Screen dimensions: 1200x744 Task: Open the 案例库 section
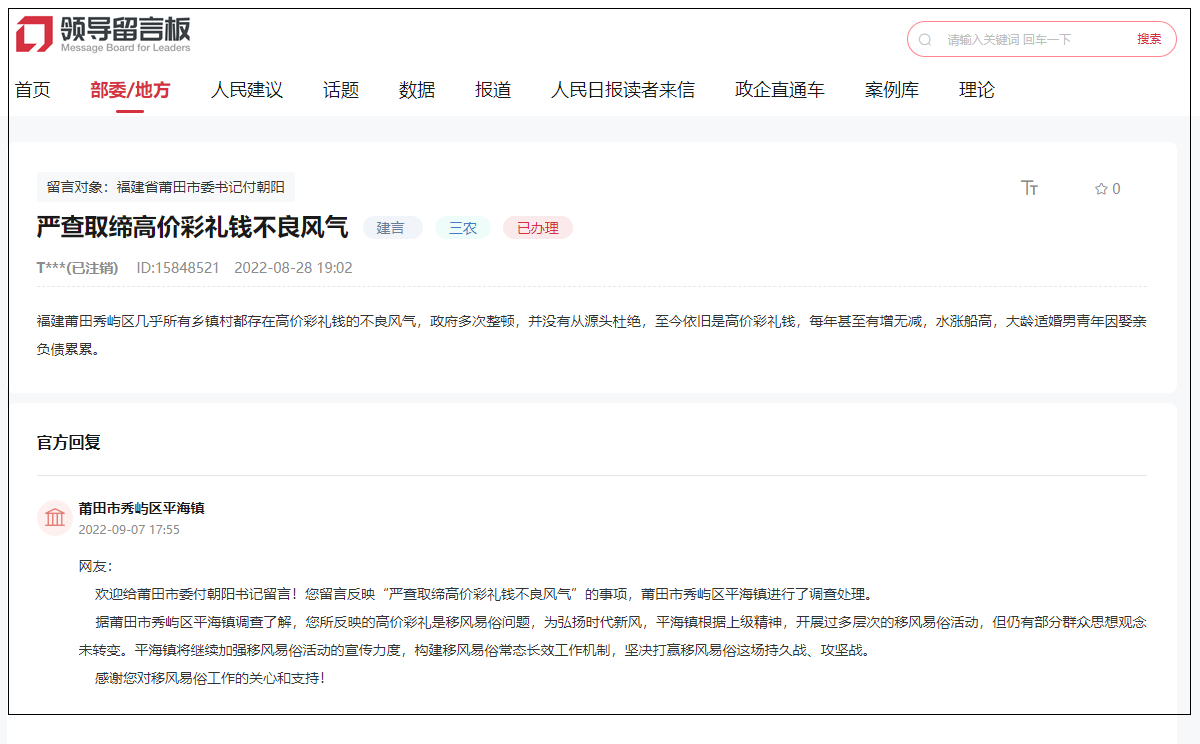point(890,89)
